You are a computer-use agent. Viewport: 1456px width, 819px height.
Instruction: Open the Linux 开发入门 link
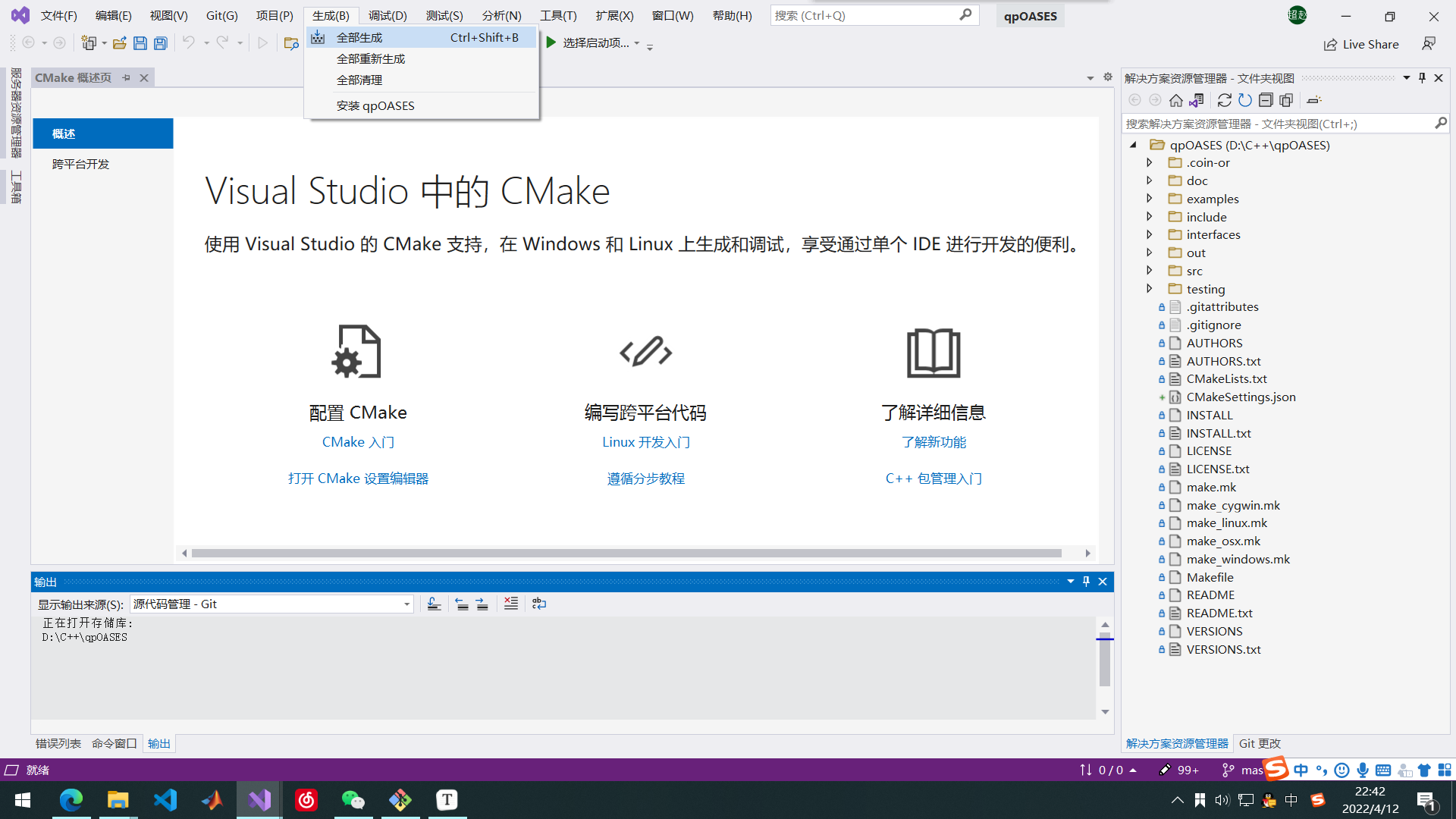(x=646, y=442)
